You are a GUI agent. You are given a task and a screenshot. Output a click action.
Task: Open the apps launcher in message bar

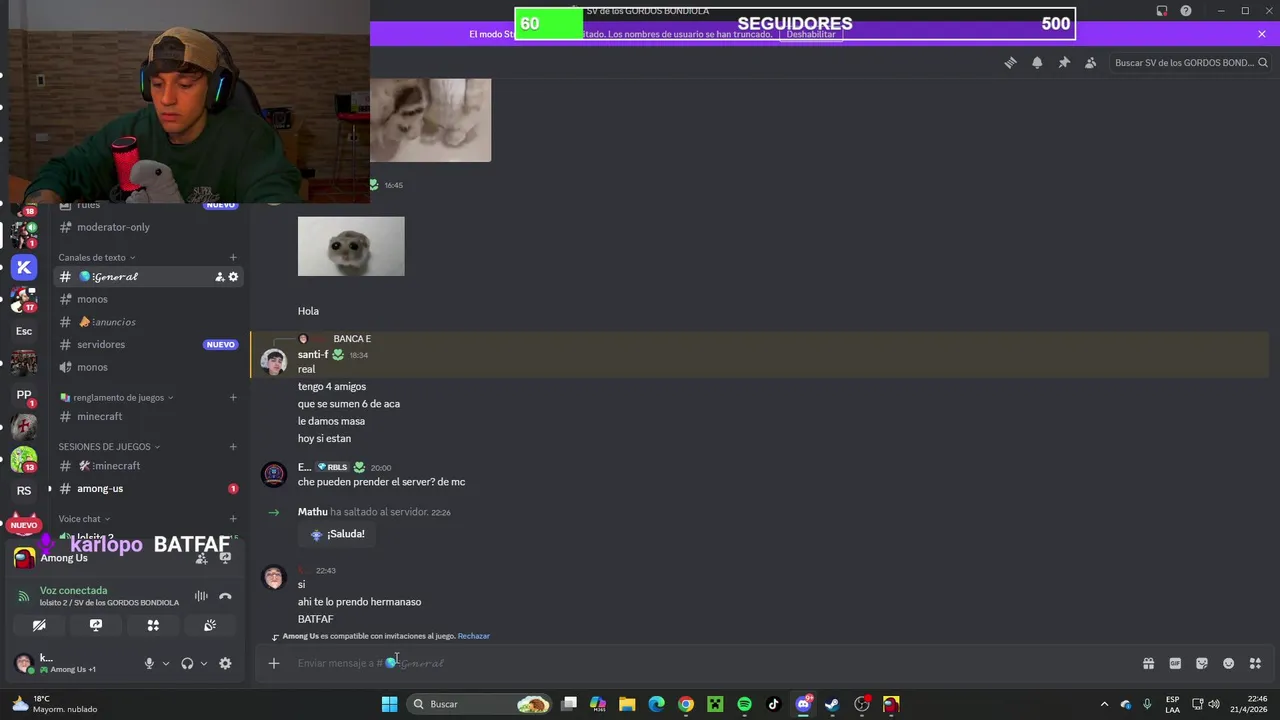(x=1255, y=663)
